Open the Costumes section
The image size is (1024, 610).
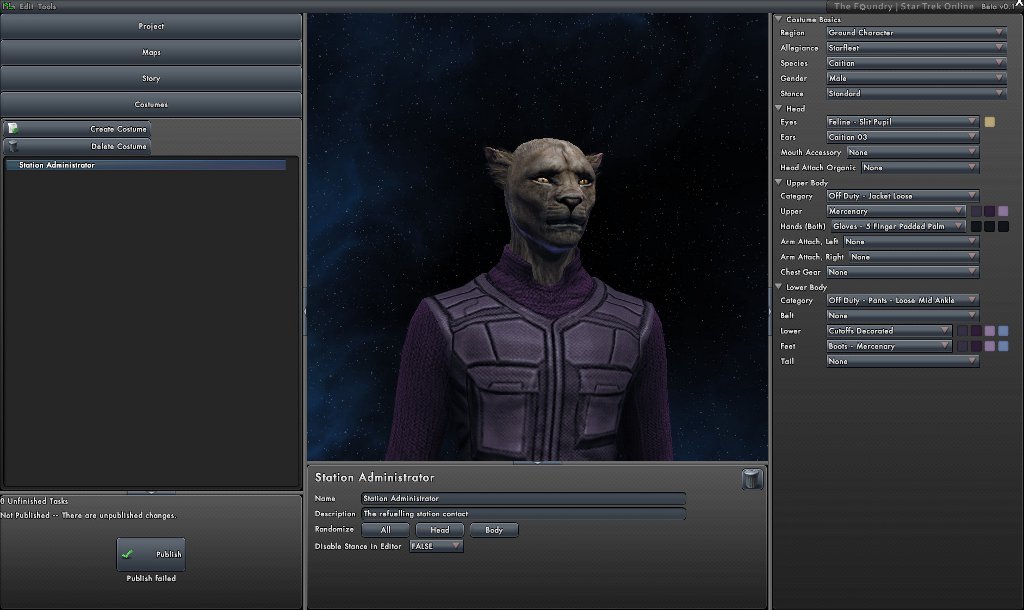tap(151, 104)
